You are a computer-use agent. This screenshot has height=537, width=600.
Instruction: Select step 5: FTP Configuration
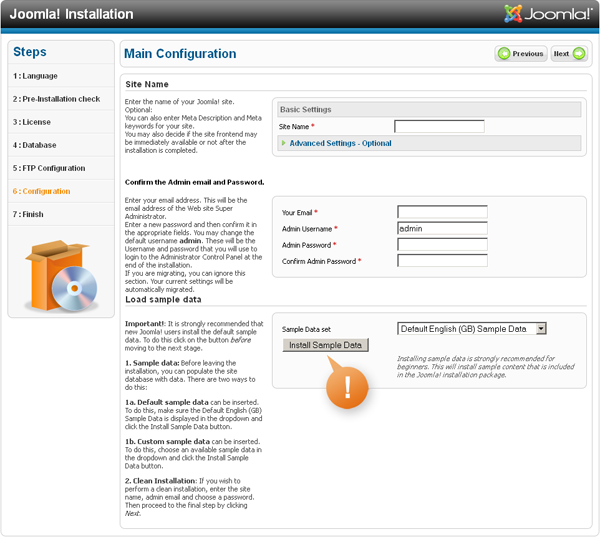pos(49,168)
